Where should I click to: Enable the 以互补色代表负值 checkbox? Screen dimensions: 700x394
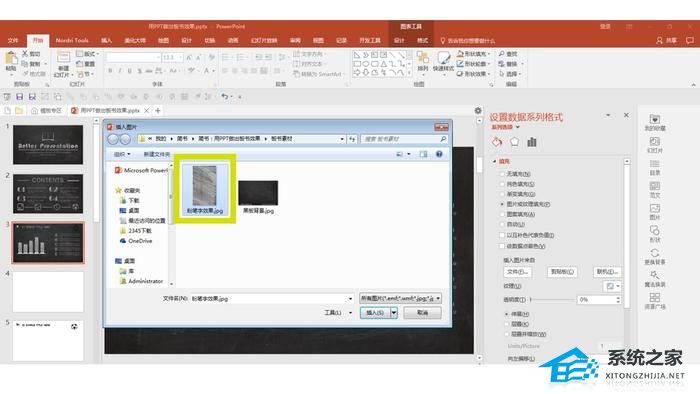tap(502, 235)
